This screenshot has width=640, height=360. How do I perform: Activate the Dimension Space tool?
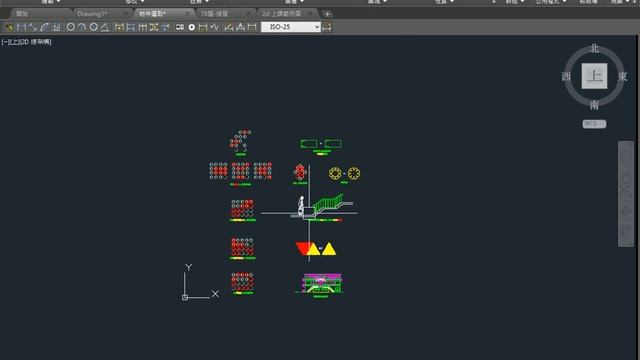pyautogui.click(x=154, y=27)
